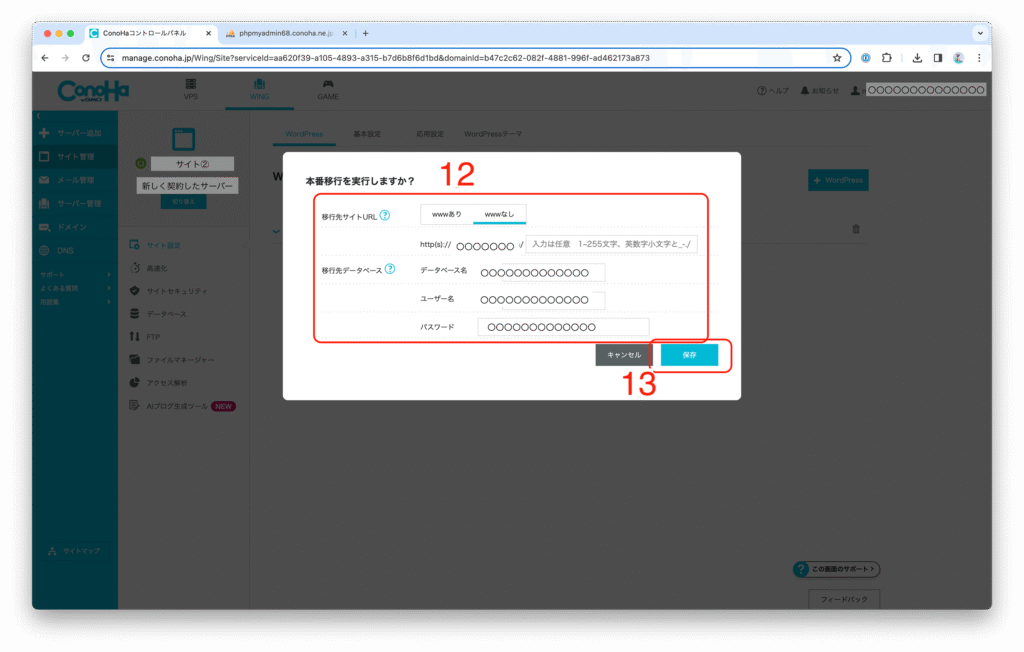This screenshot has height=652, width=1024.
Task: Open FTP in the site menu
Action: click(x=145, y=336)
